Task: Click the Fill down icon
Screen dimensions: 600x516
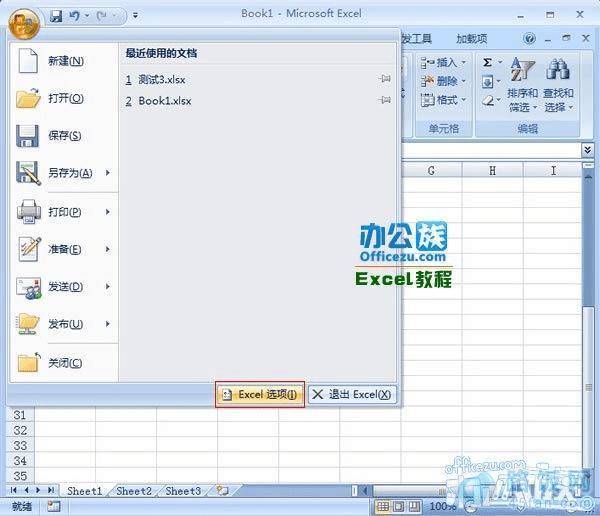Action: pyautogui.click(x=488, y=82)
